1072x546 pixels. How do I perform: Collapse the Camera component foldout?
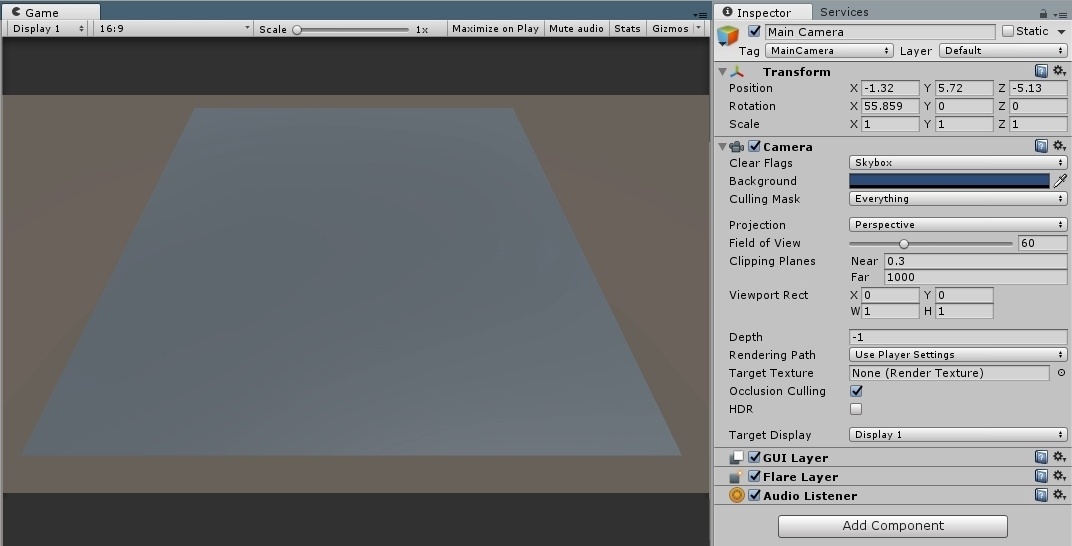tap(722, 147)
